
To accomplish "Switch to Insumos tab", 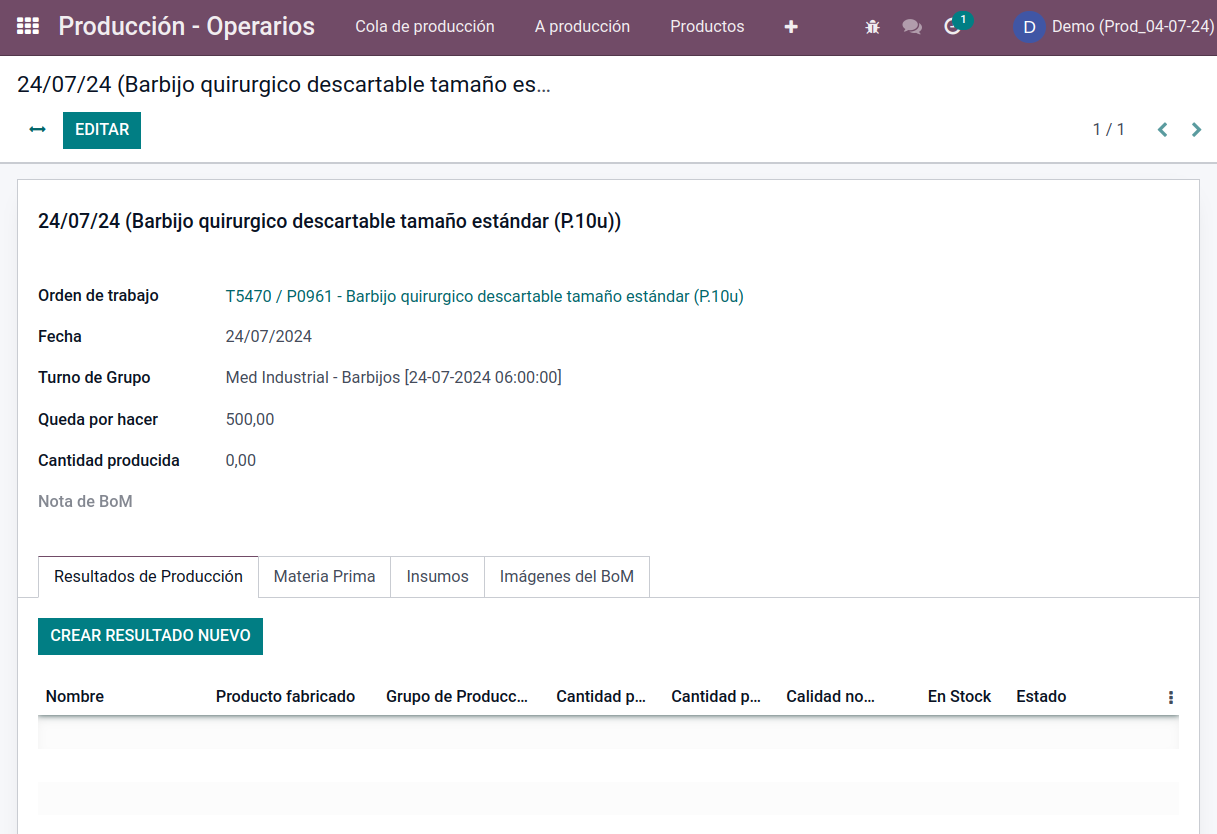I will (x=437, y=577).
